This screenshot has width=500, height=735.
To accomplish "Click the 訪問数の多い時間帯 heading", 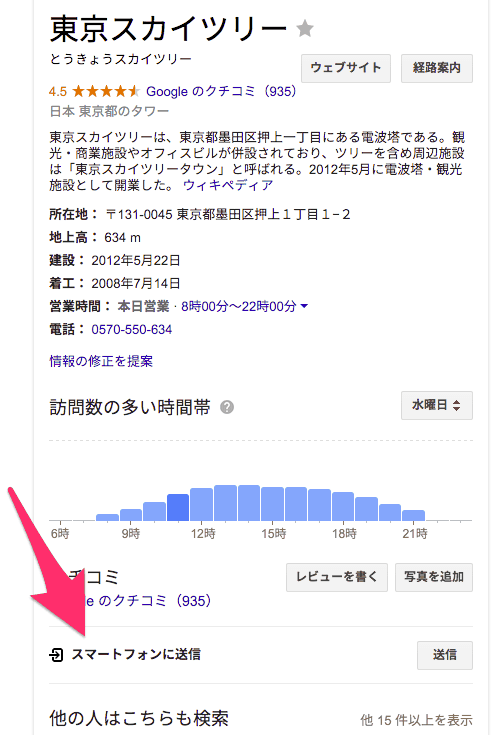I will tap(130, 407).
